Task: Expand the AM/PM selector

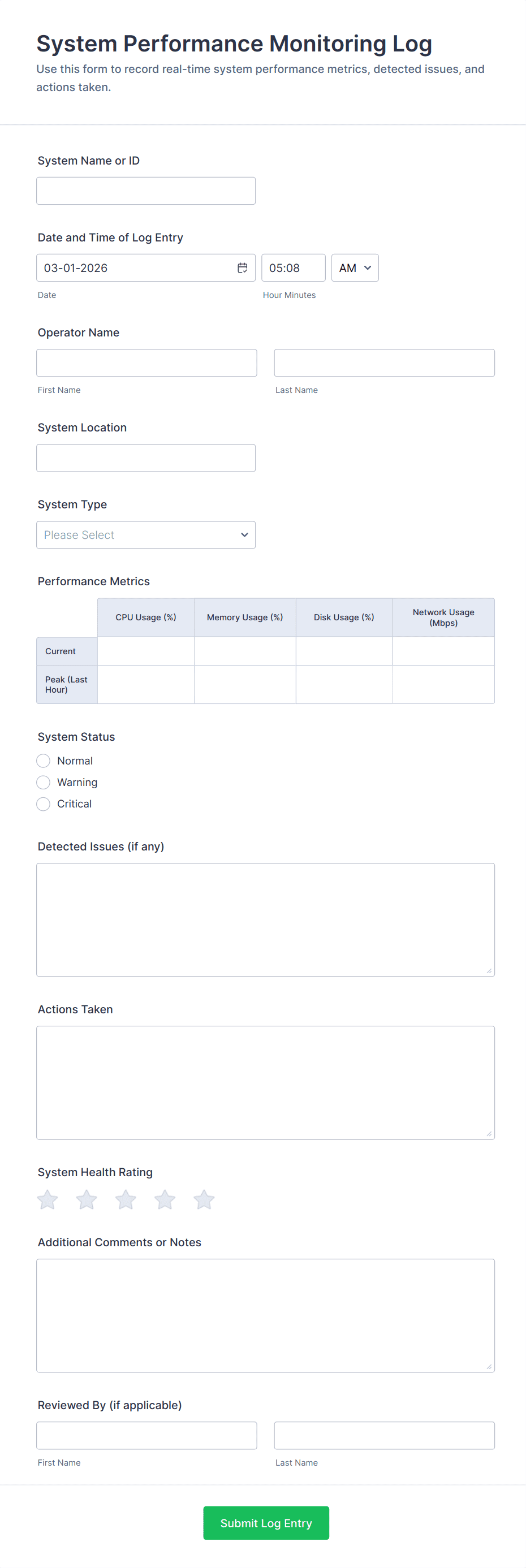Action: [355, 268]
